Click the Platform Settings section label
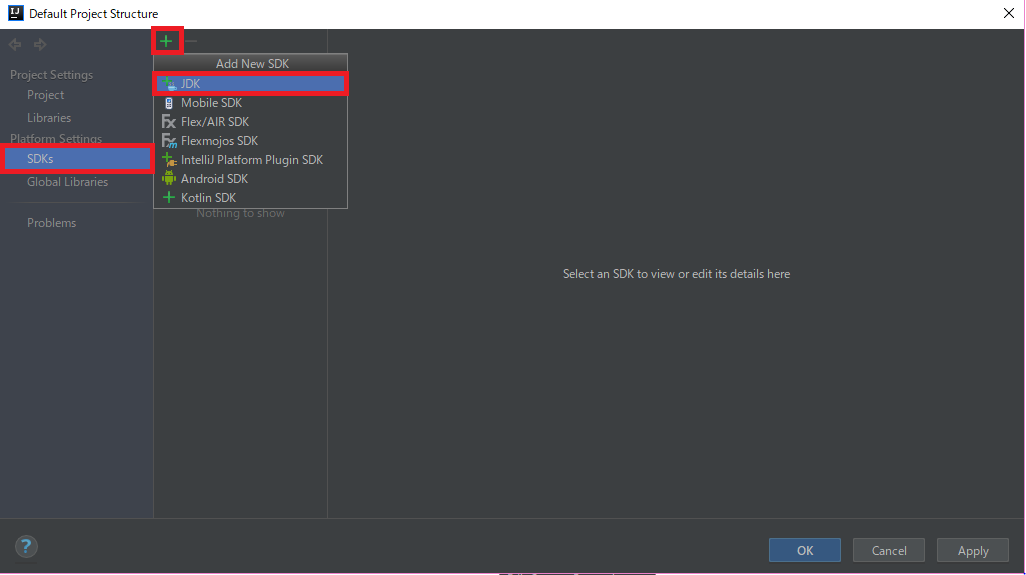1026x575 pixels. [x=56, y=139]
